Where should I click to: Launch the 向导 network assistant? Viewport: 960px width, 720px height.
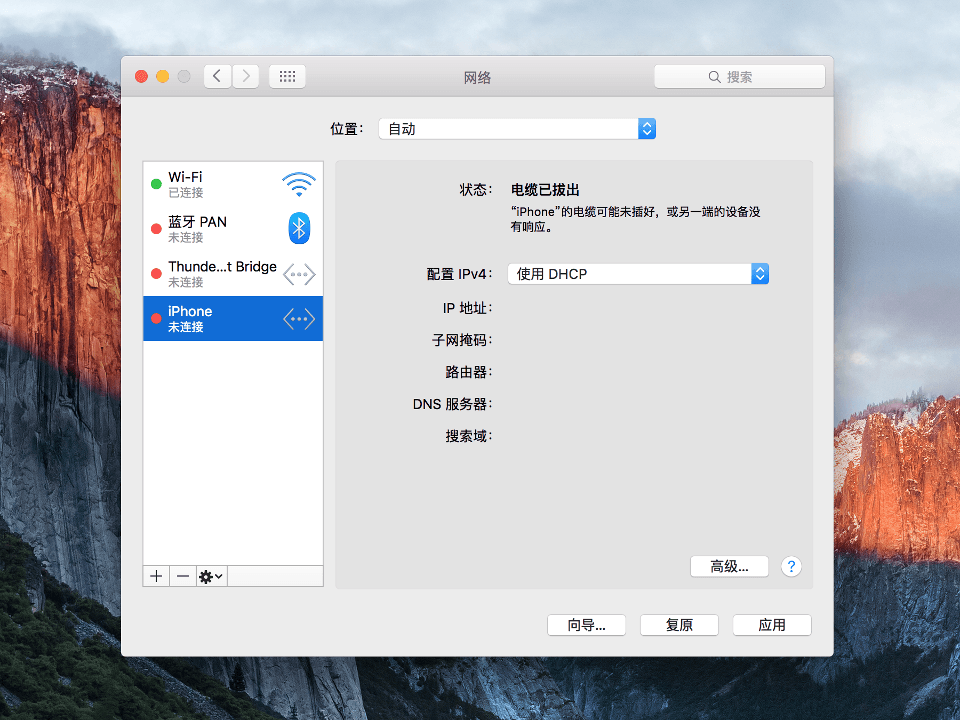point(586,625)
